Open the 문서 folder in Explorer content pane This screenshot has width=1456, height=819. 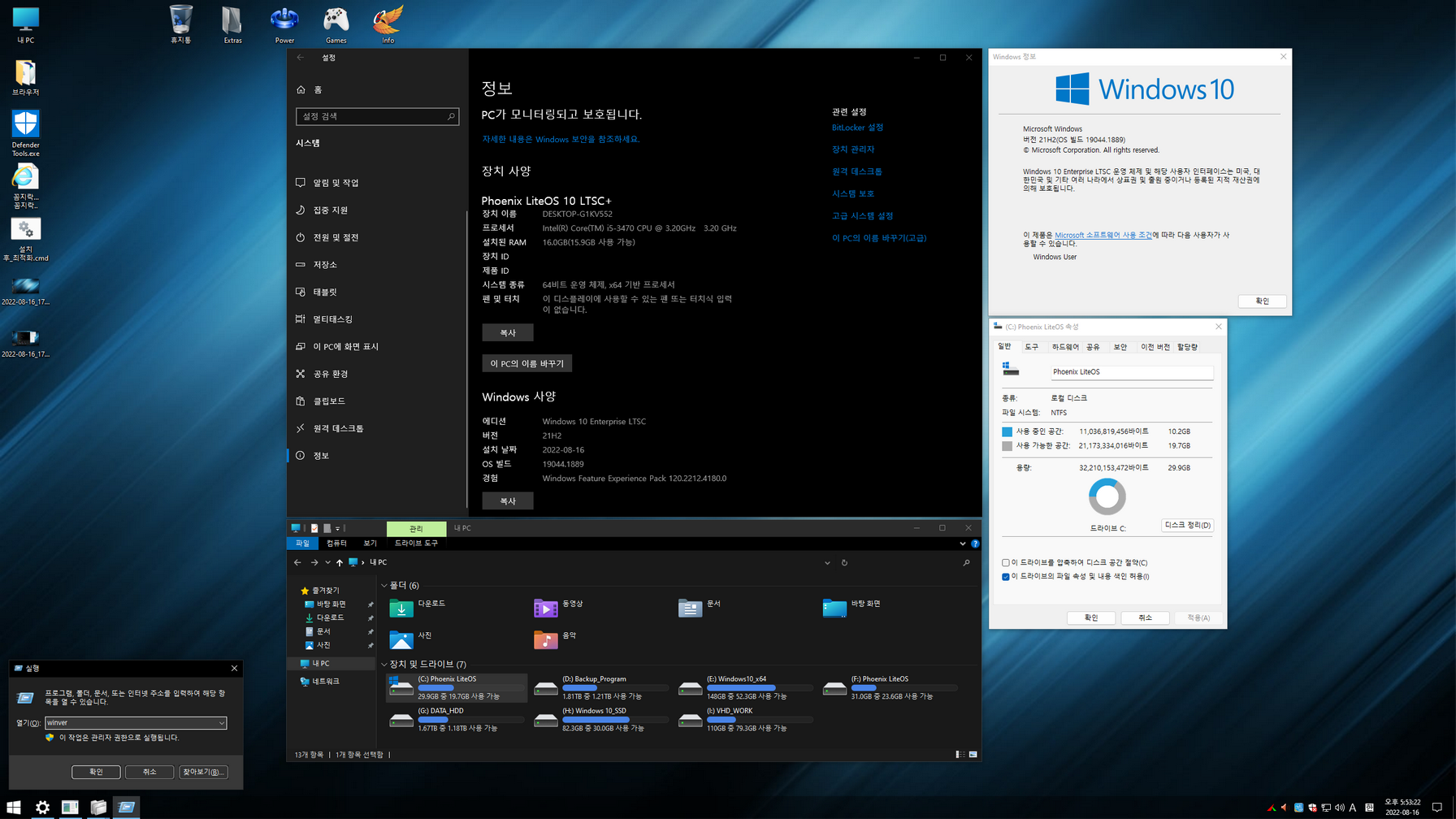(700, 607)
